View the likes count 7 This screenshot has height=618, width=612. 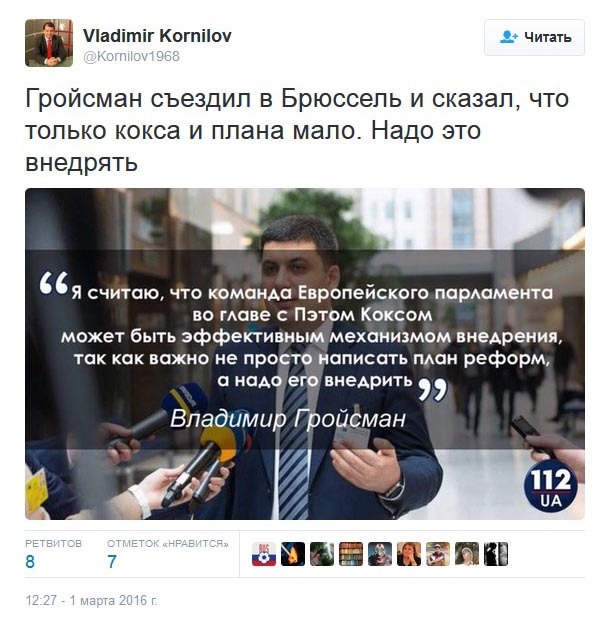(112, 562)
